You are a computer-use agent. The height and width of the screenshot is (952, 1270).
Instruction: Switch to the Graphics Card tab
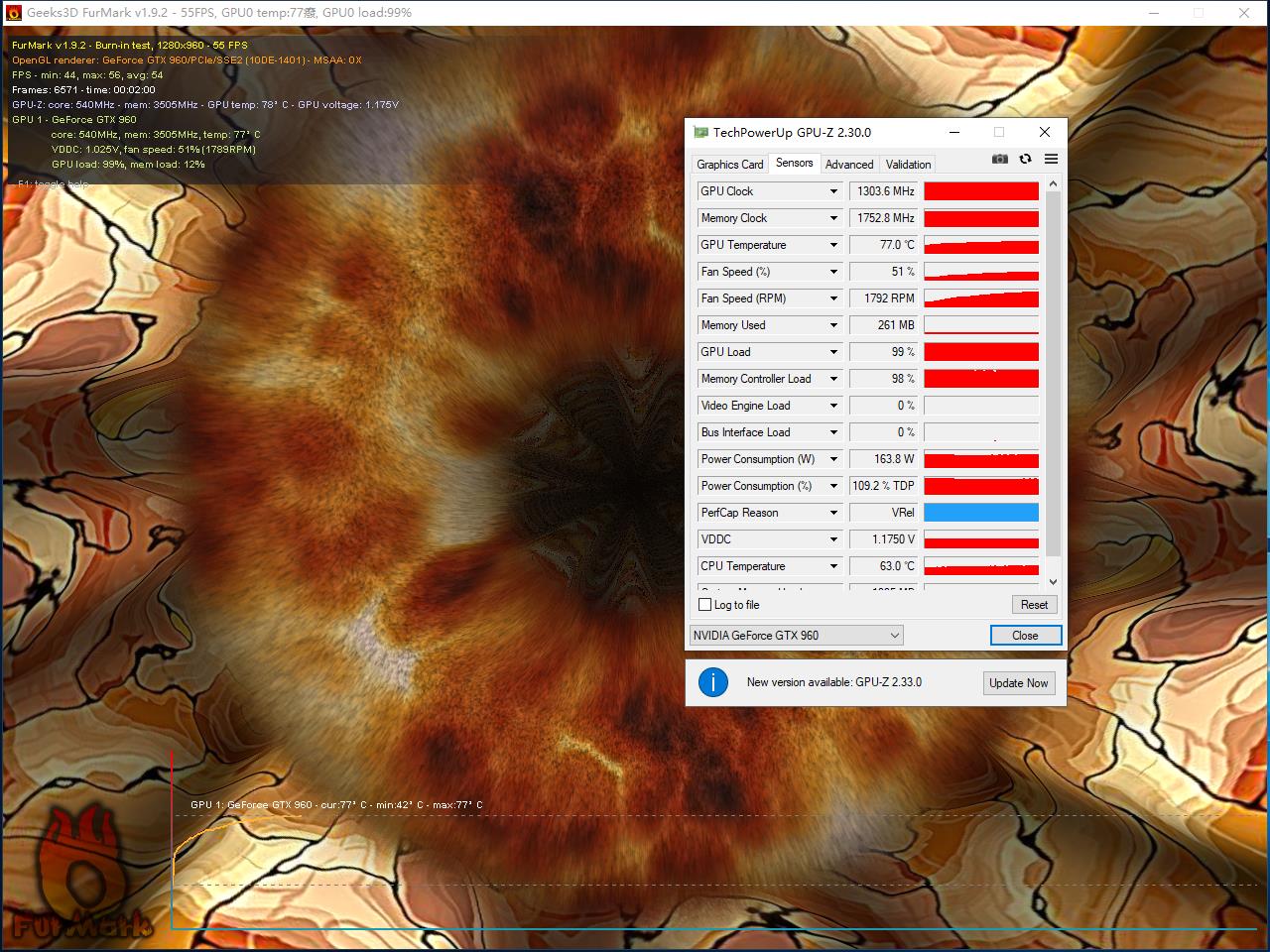point(729,164)
